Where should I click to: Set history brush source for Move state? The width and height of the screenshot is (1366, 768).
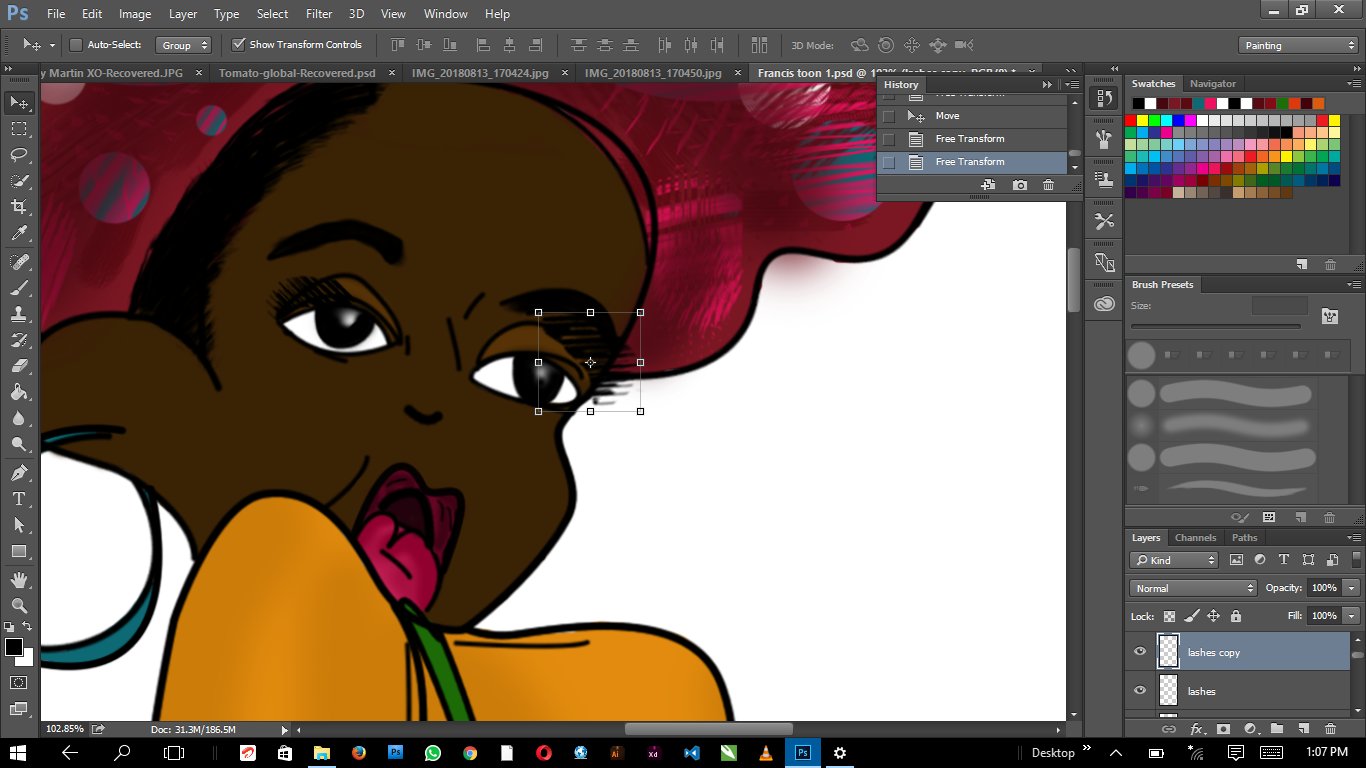(x=888, y=116)
